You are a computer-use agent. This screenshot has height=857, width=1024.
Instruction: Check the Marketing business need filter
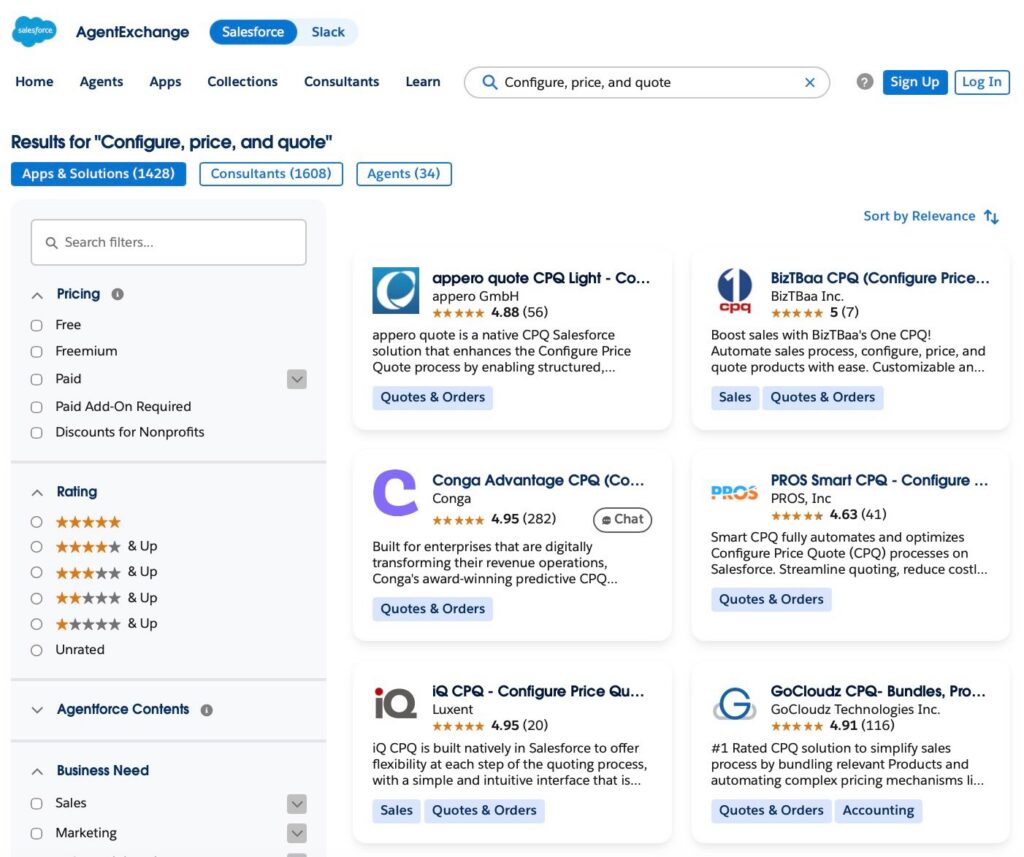pyautogui.click(x=37, y=833)
